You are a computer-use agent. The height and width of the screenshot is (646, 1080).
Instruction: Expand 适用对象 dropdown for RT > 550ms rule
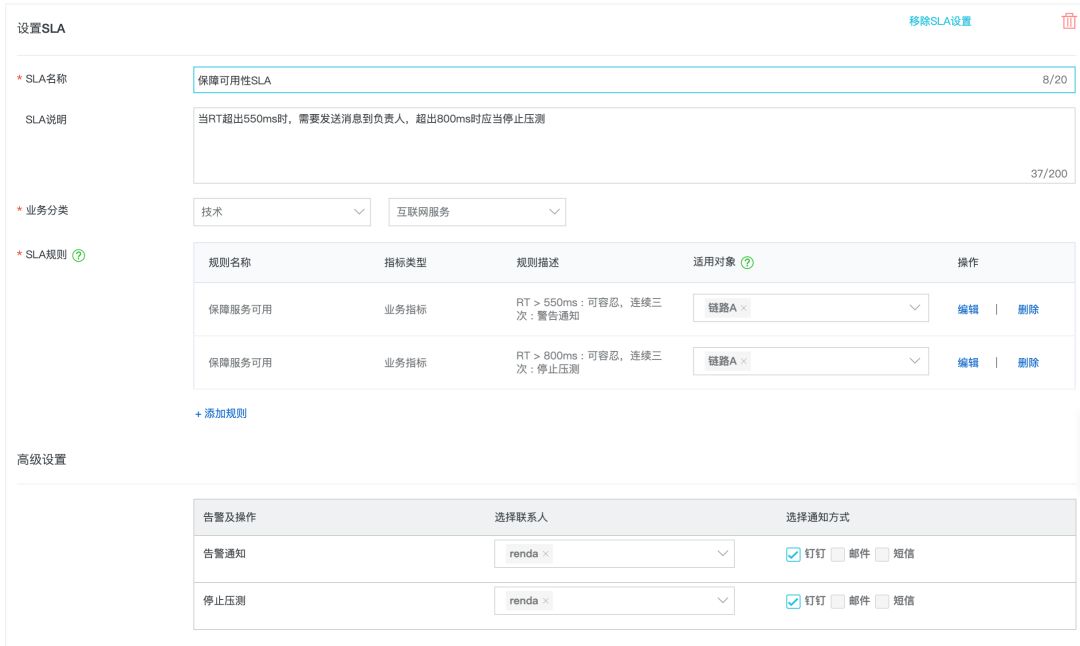point(914,308)
